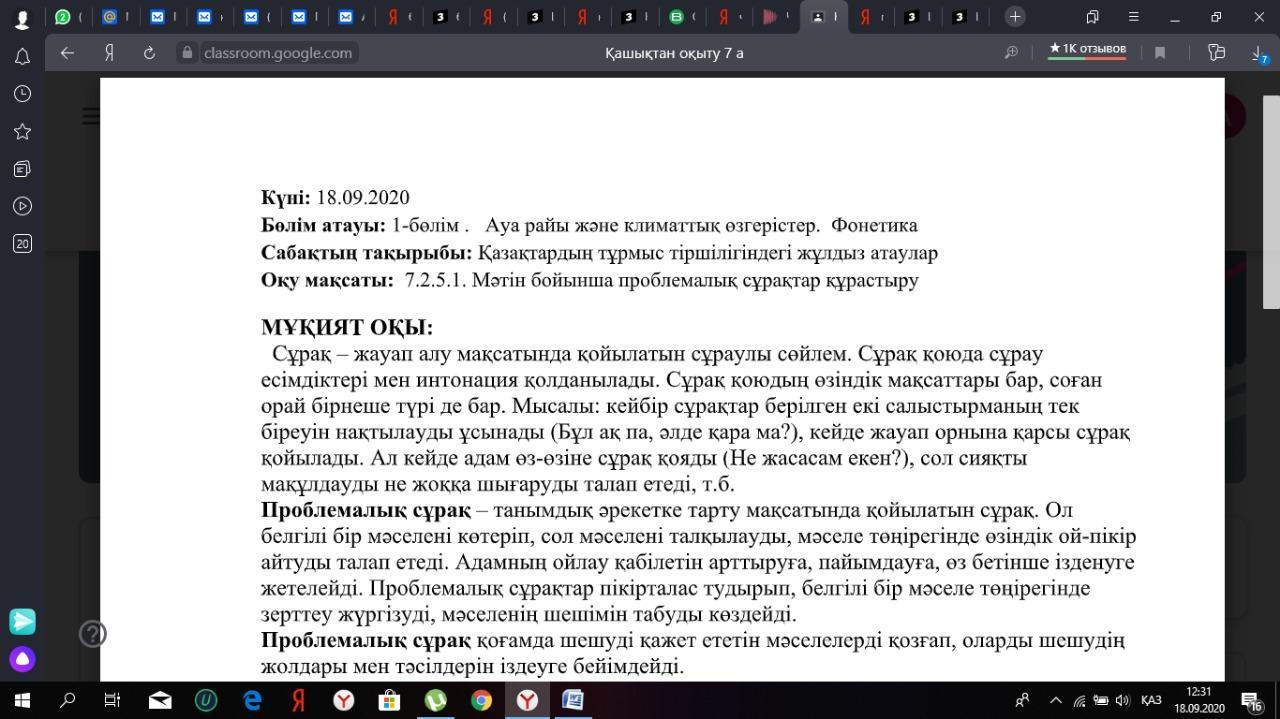Expand hidden system tray icons
Screen dimensions: 1280x719
(x=1054, y=700)
